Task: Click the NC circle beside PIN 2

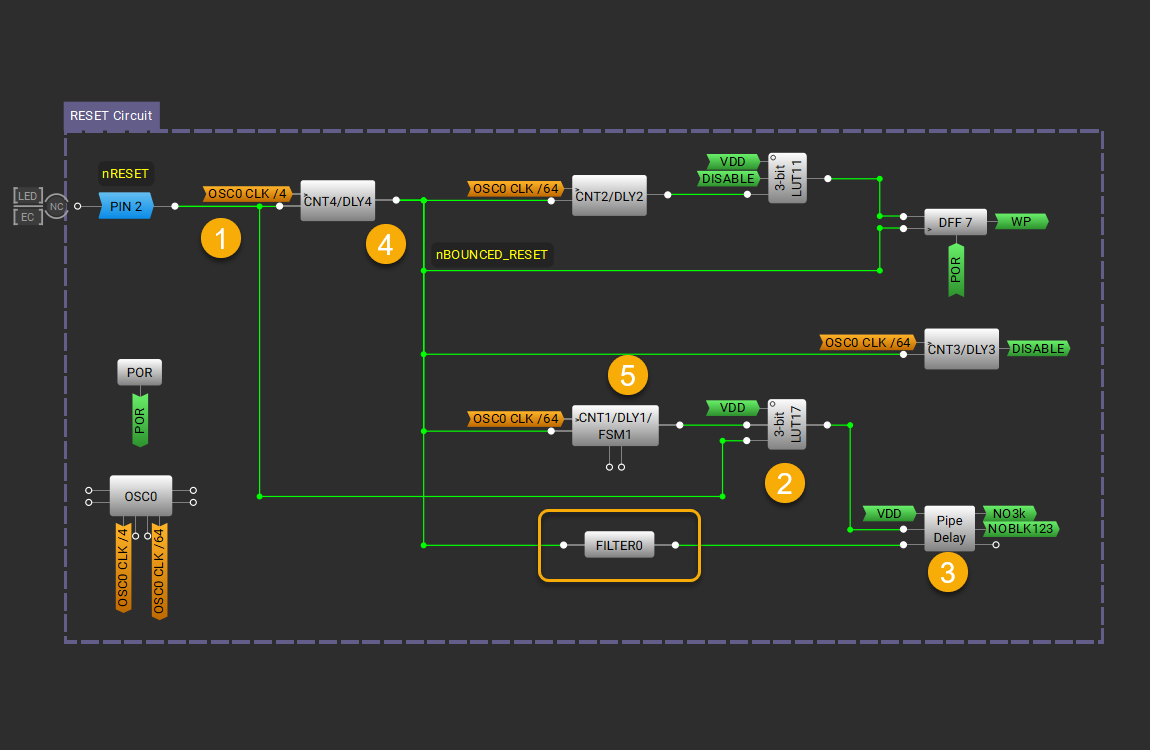Action: 57,206
